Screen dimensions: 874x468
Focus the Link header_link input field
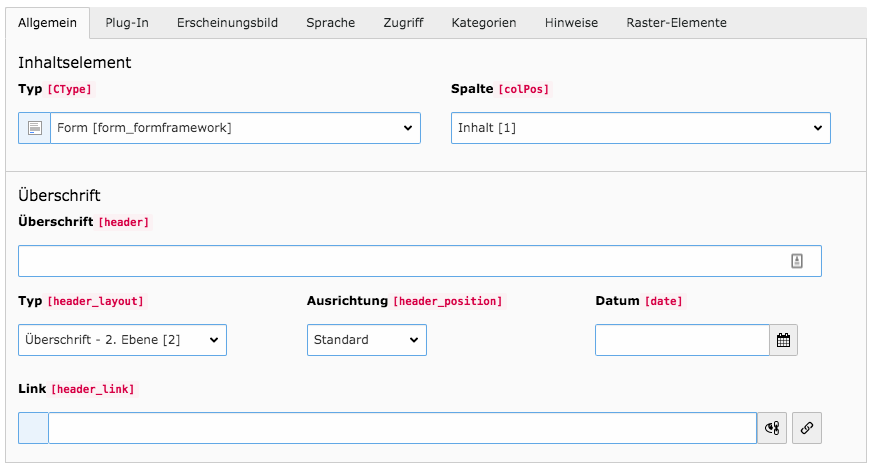402,428
